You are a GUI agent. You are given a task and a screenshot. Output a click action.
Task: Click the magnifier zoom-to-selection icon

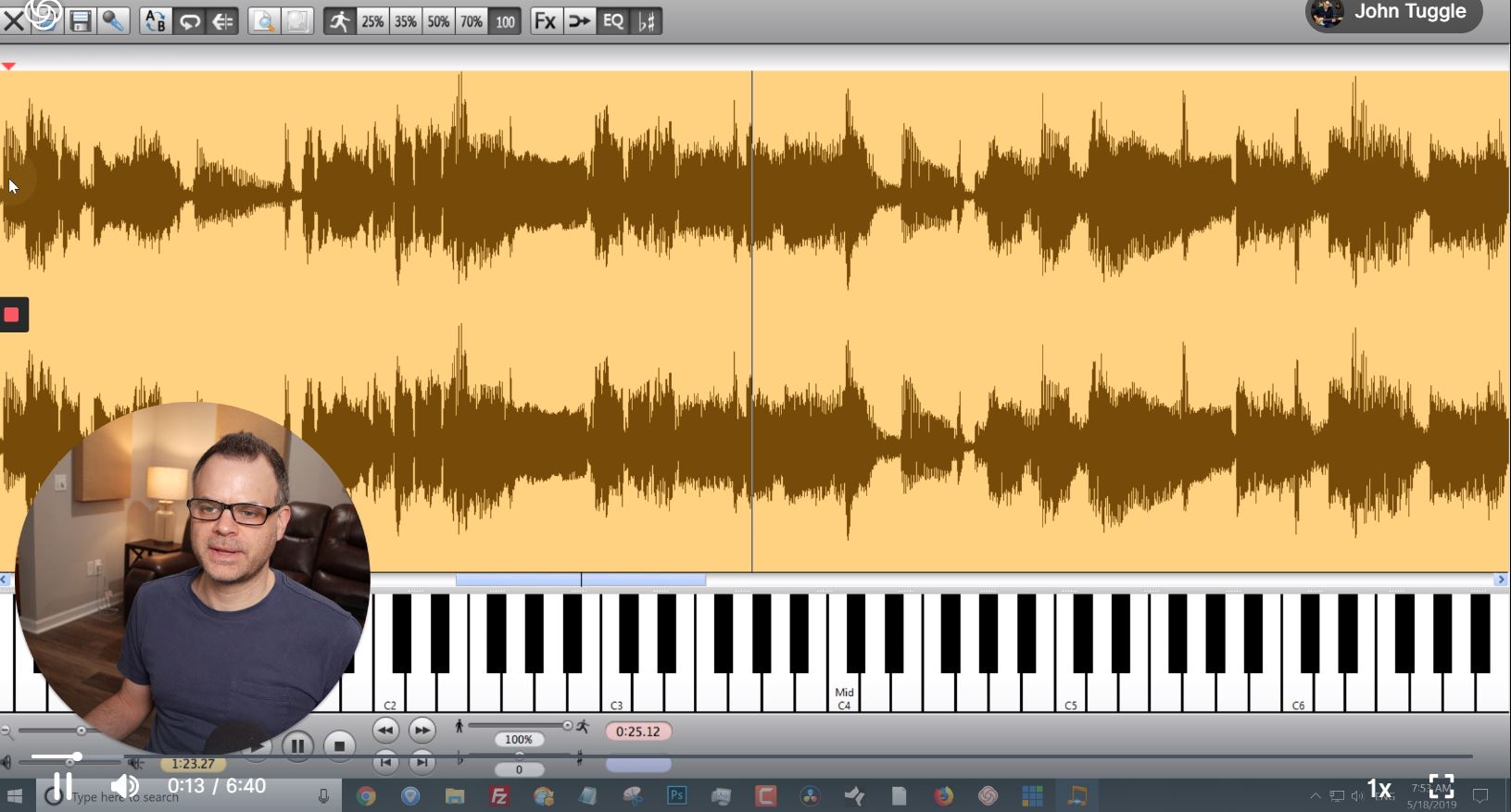(x=264, y=20)
